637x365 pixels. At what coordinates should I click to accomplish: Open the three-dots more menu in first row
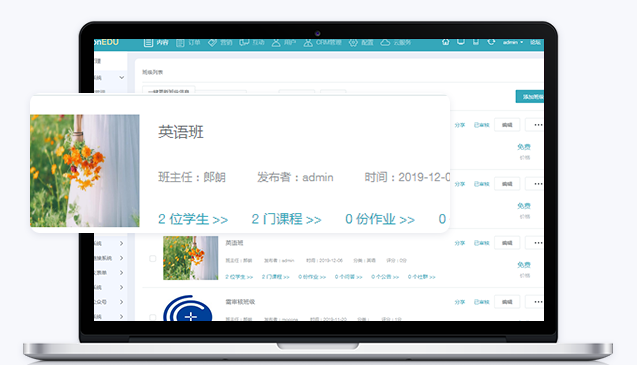coord(538,125)
